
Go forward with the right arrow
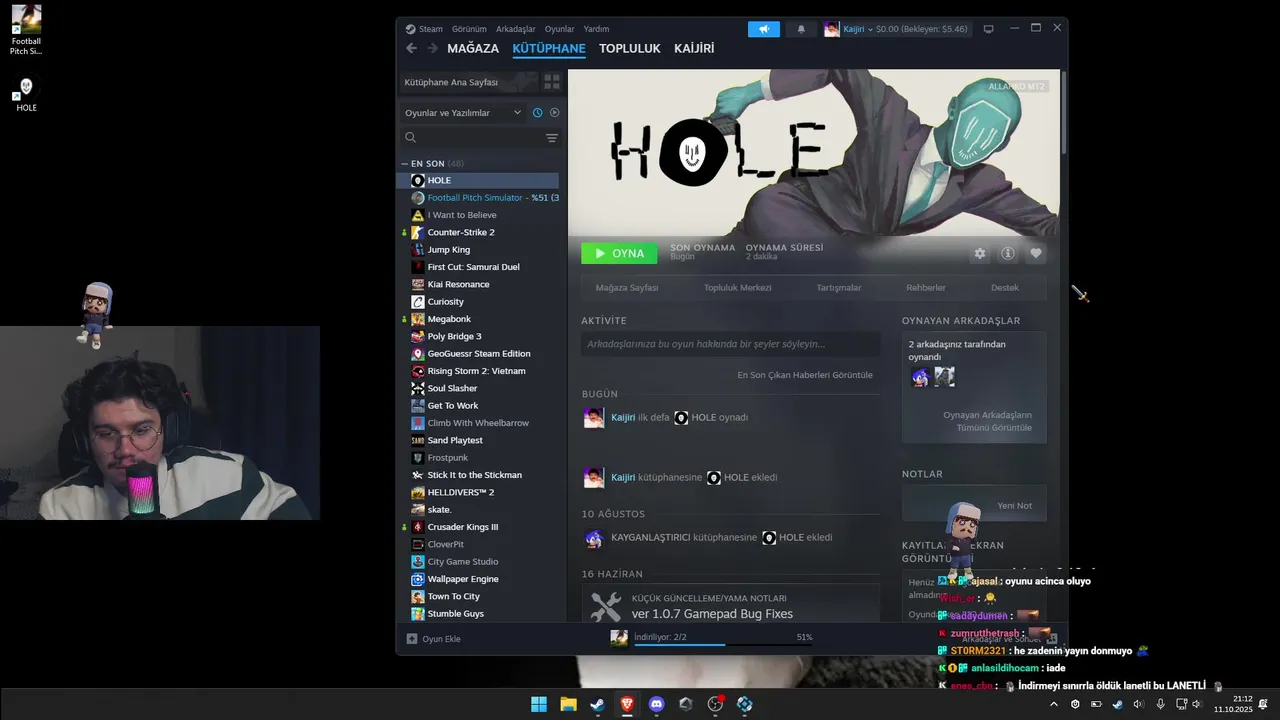tap(432, 48)
